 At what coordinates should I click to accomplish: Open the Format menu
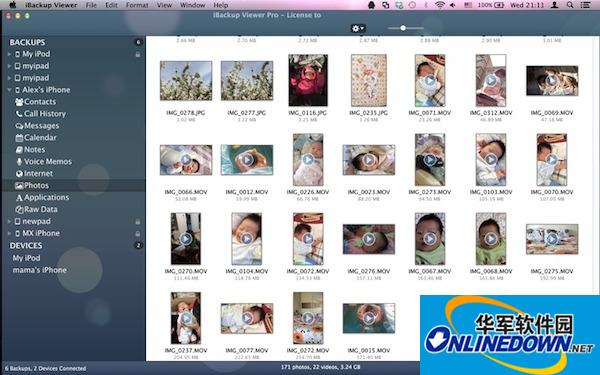click(x=137, y=5)
